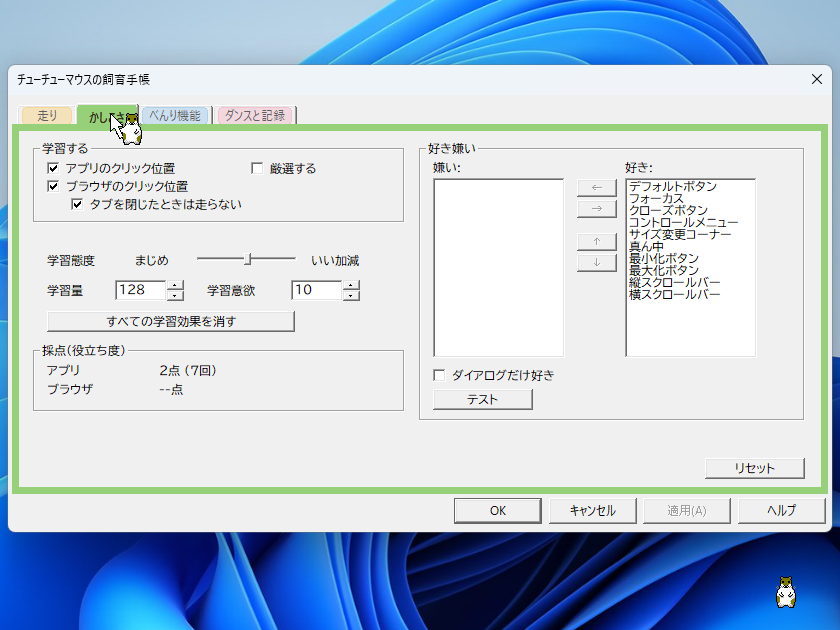
Task: Switch to the 走り tab
Action: pos(47,115)
